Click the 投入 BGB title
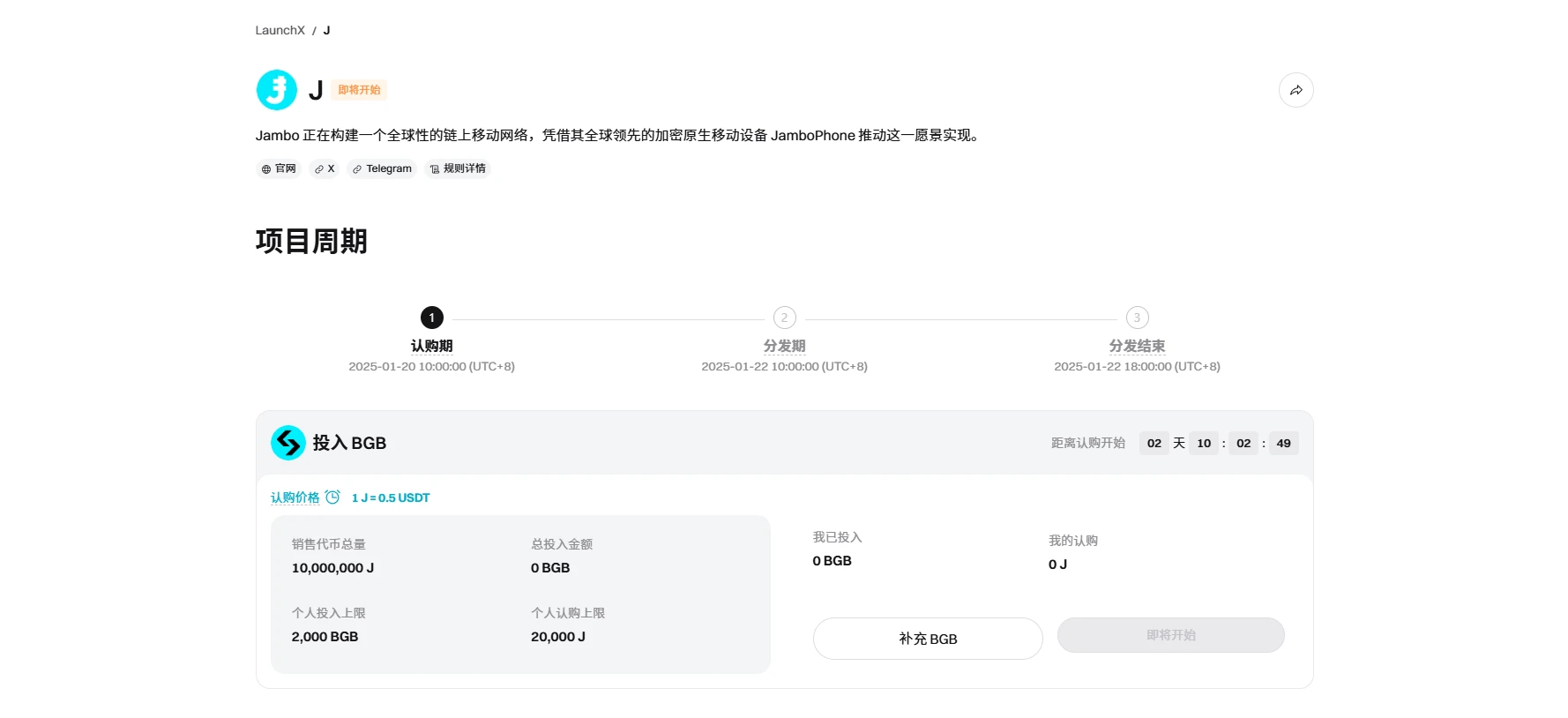This screenshot has width=1568, height=718. pos(349,443)
